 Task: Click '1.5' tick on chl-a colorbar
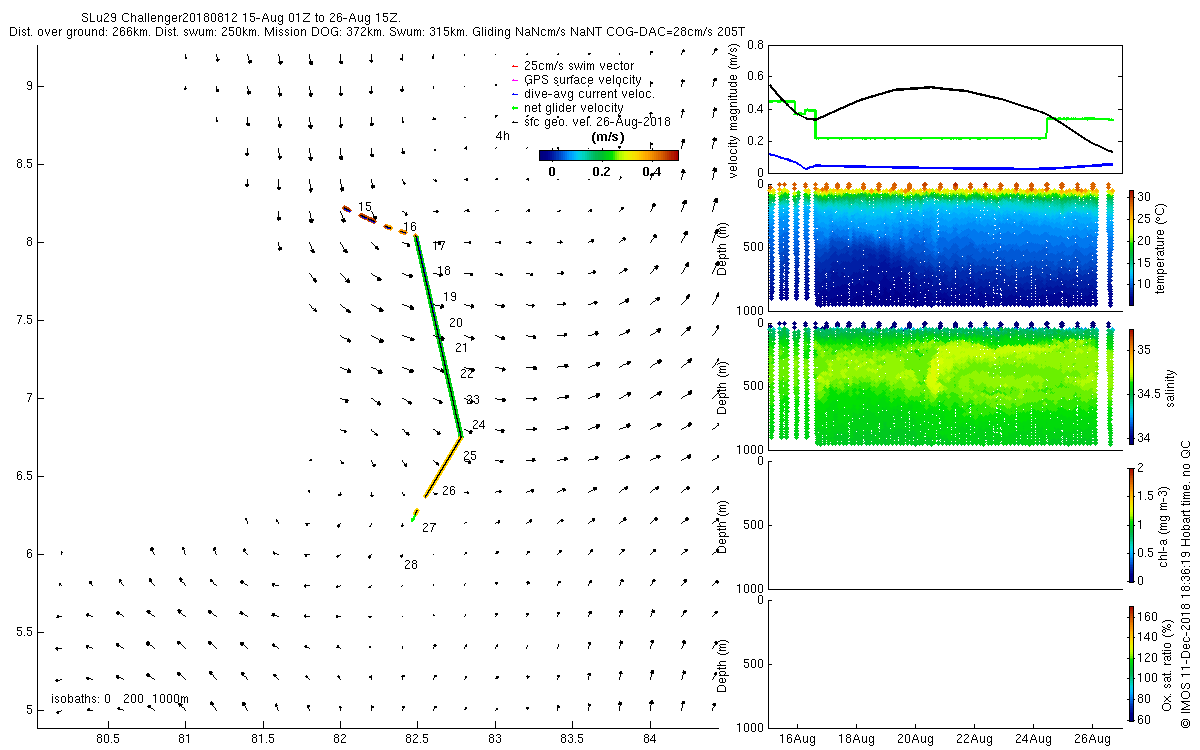coord(1145,495)
